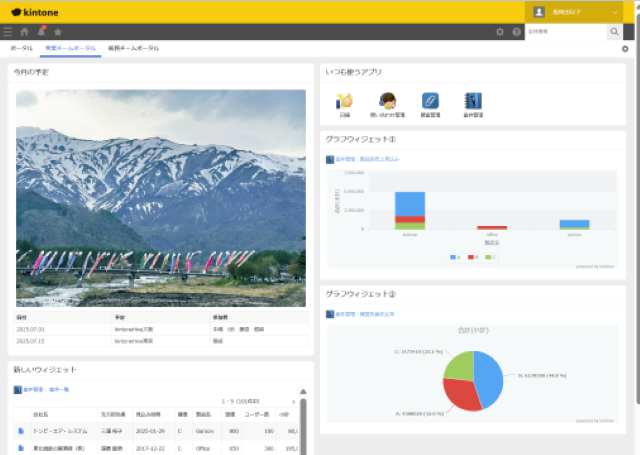Open the notifications bell

(41, 31)
